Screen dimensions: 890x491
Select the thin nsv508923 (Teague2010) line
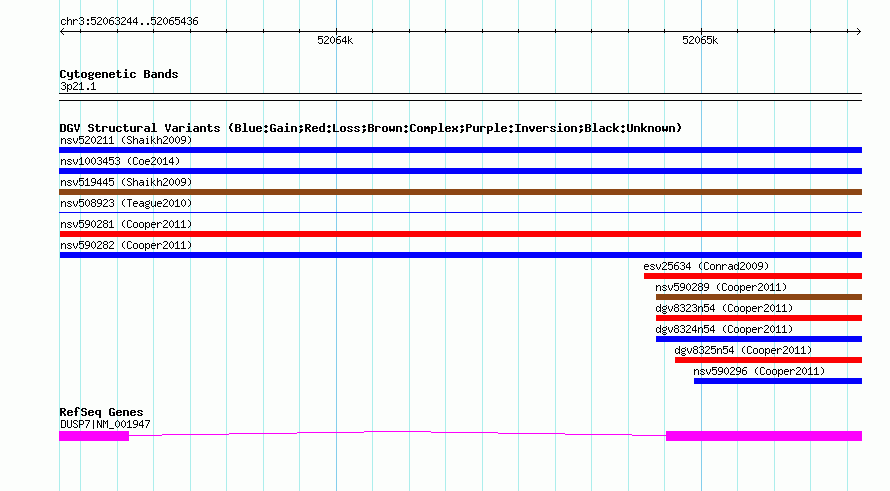coord(460,213)
